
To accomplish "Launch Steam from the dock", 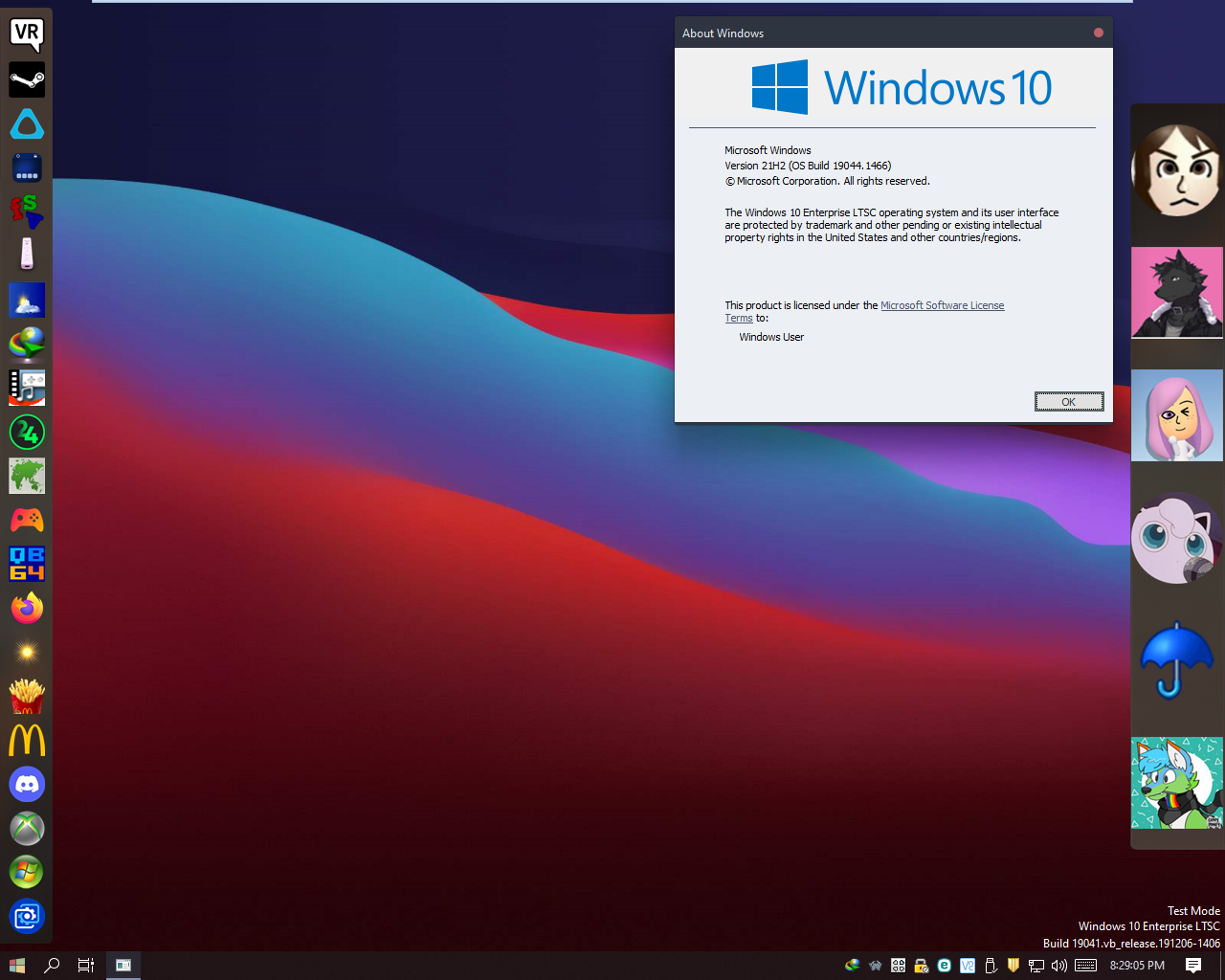I will click(27, 79).
